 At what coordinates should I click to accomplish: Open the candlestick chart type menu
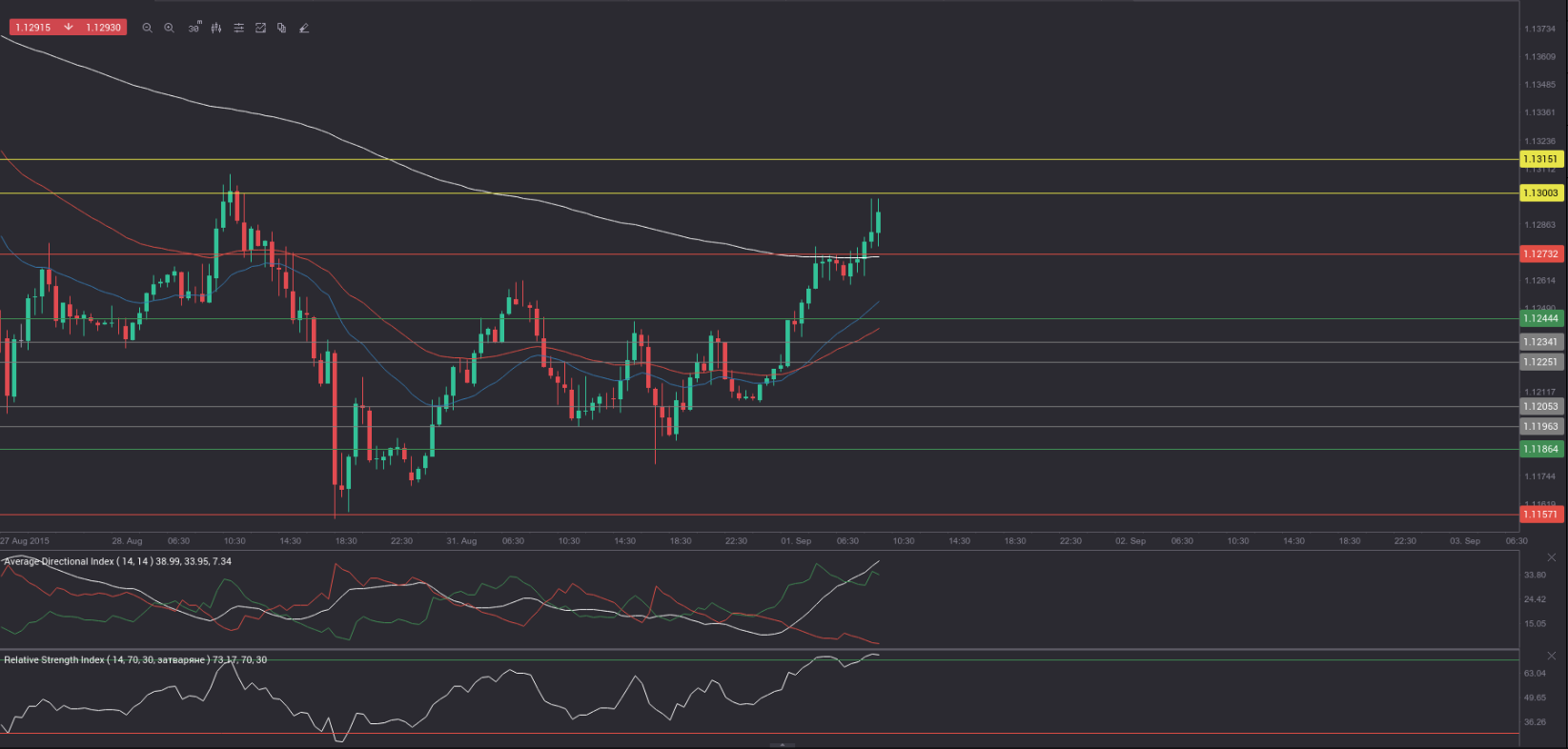click(216, 28)
